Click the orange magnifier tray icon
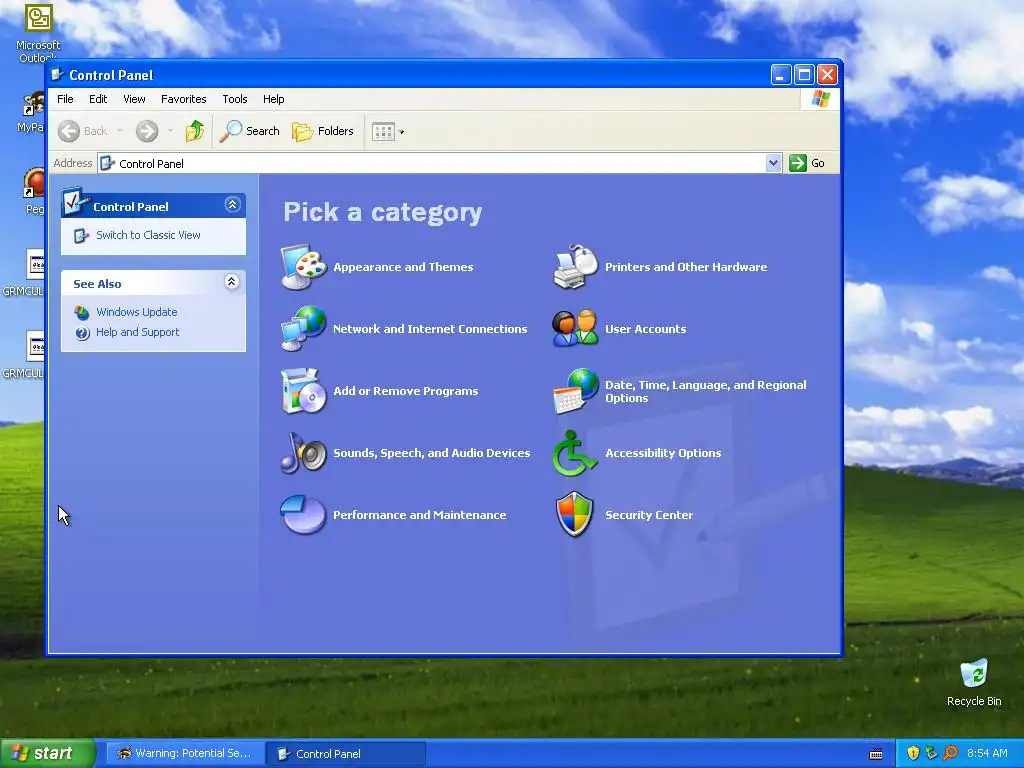Screen dimensions: 1024x768 point(950,754)
